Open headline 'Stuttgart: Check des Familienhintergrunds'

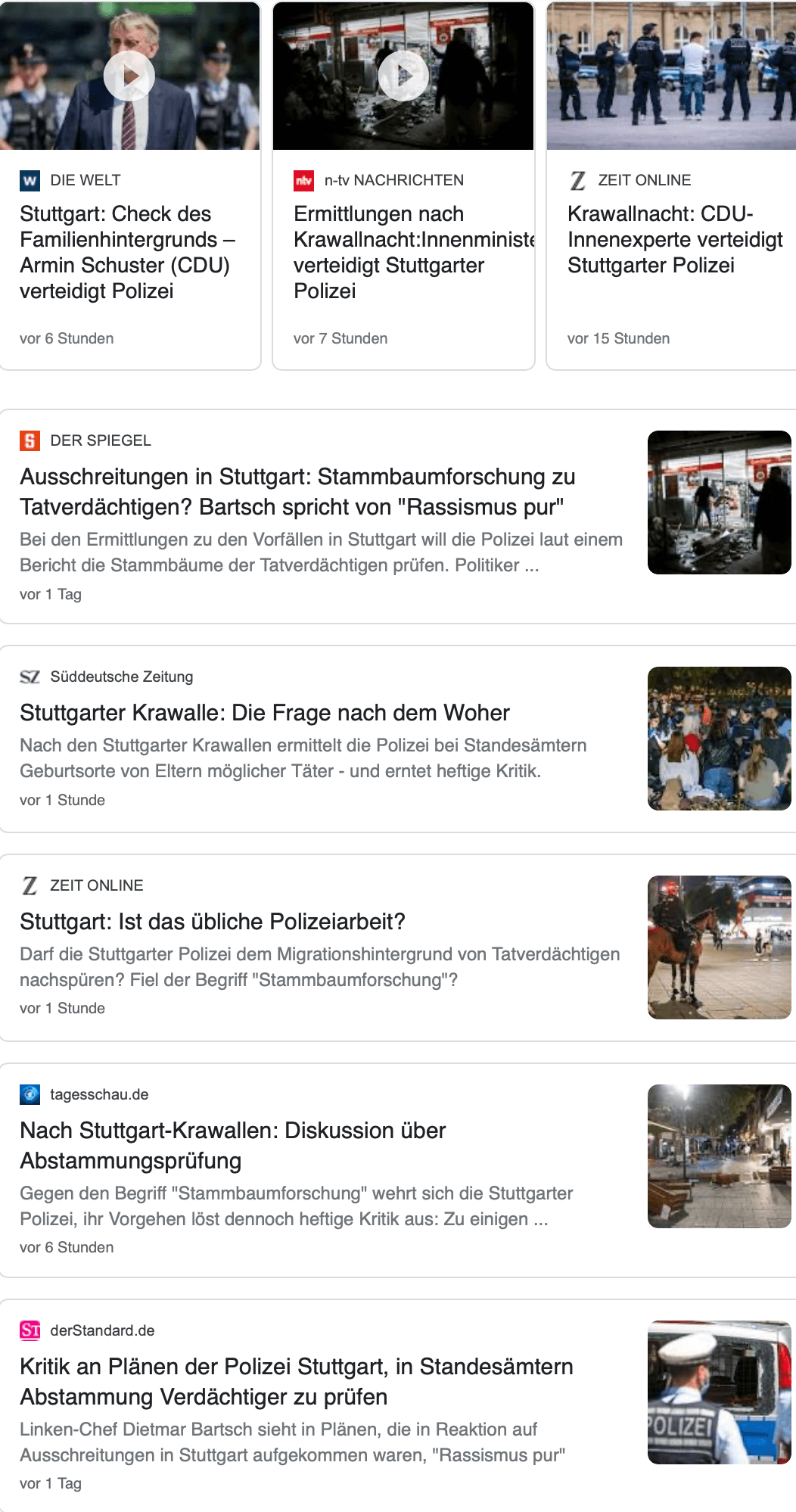click(127, 252)
